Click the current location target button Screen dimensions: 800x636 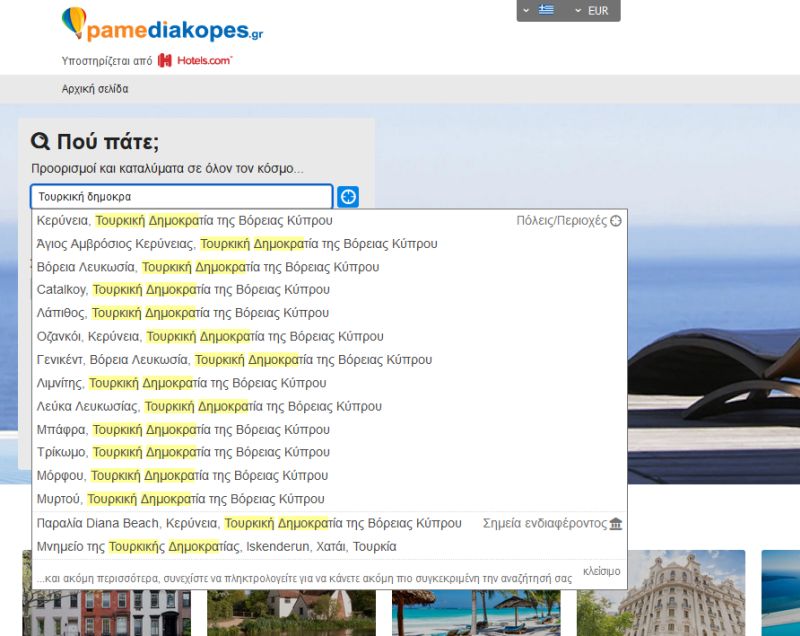(x=348, y=196)
